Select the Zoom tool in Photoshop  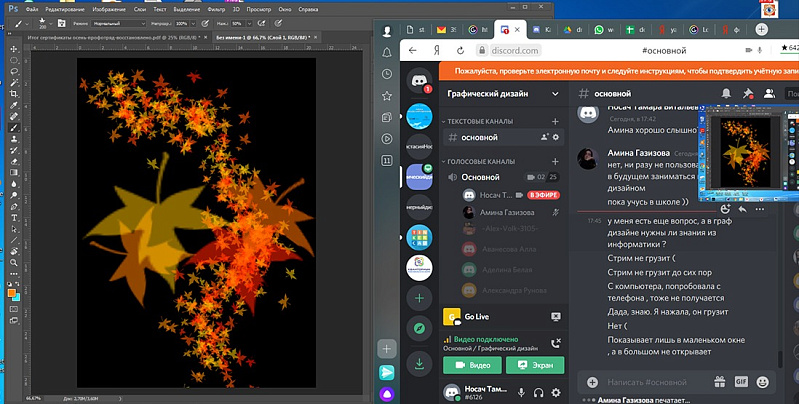(x=14, y=262)
